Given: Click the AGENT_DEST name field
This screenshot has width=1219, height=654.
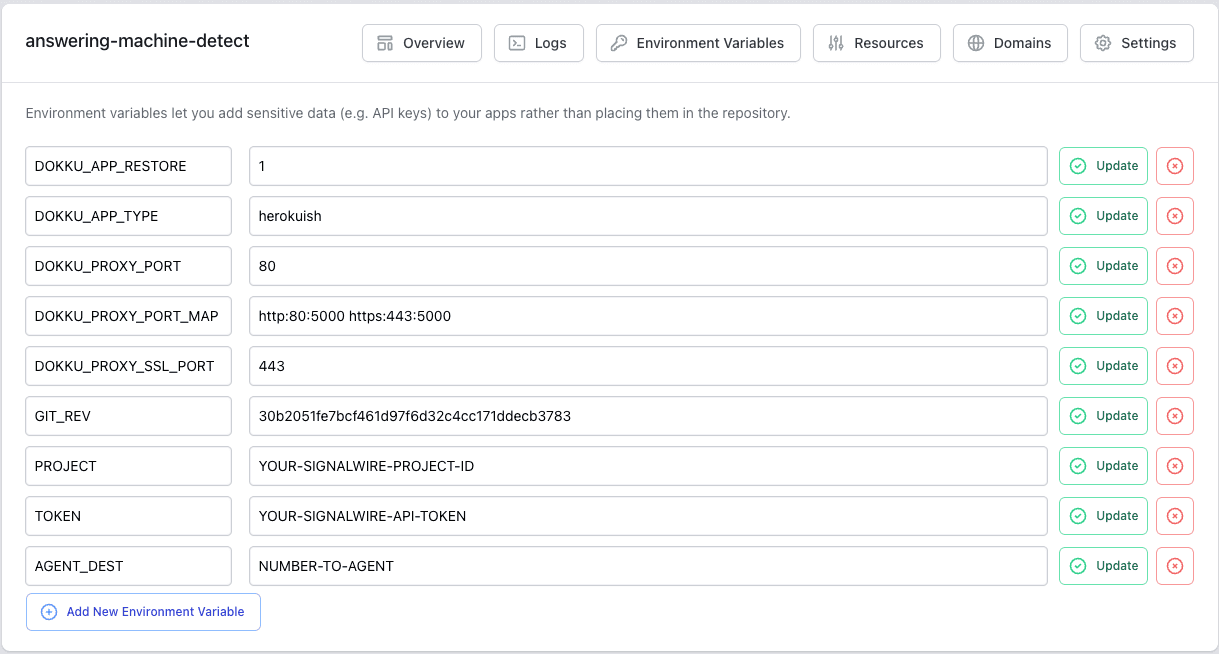Looking at the screenshot, I should [128, 566].
